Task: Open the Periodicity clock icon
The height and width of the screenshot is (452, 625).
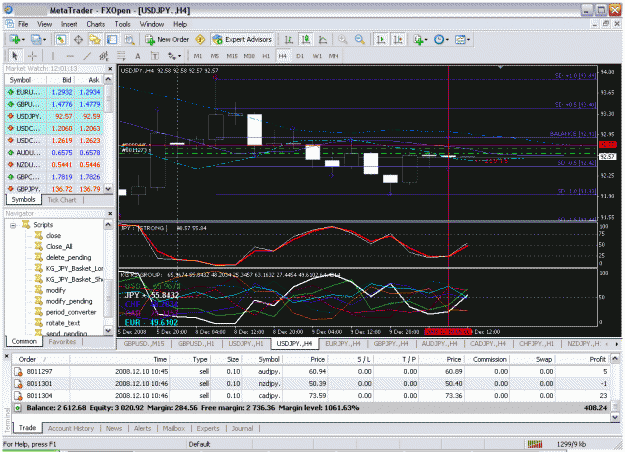Action: point(441,39)
